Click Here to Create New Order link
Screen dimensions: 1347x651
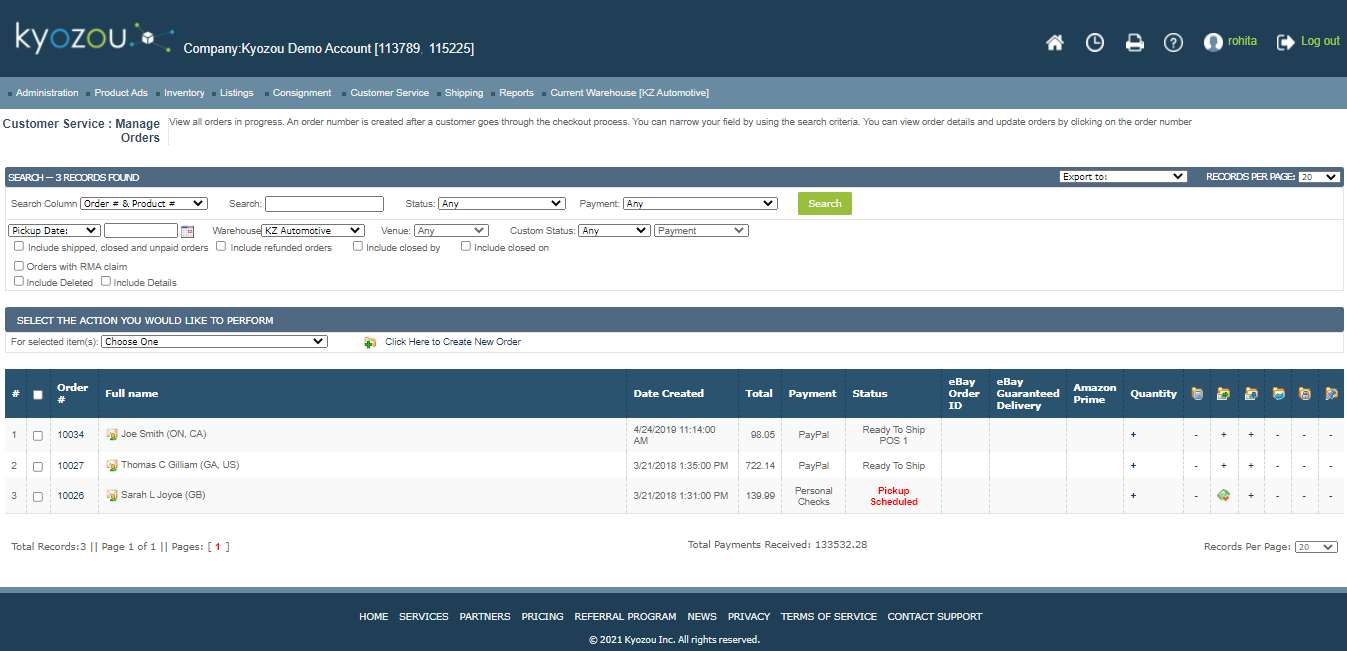pos(452,342)
